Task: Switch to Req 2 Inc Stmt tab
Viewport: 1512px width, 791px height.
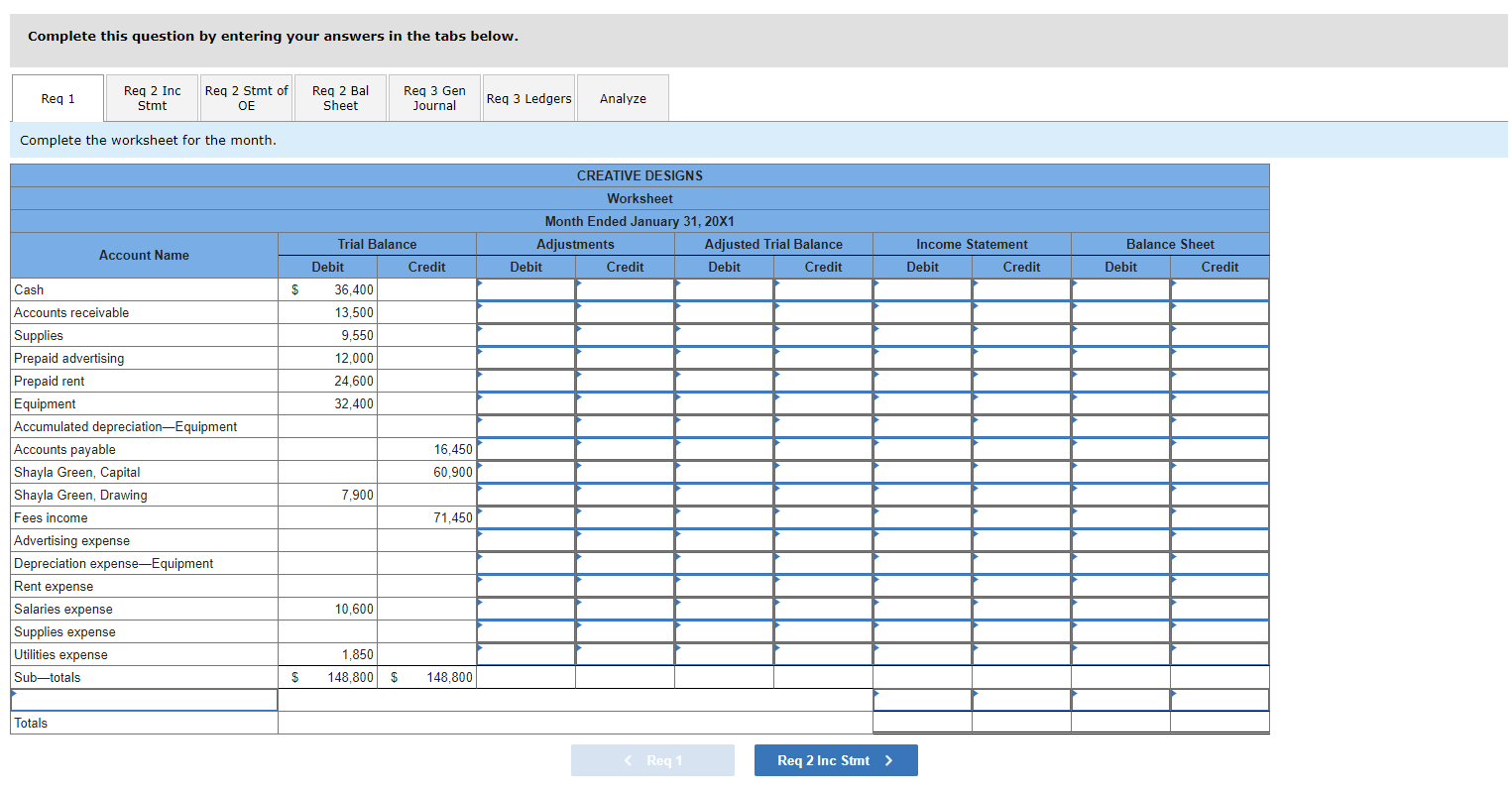Action: 152,98
